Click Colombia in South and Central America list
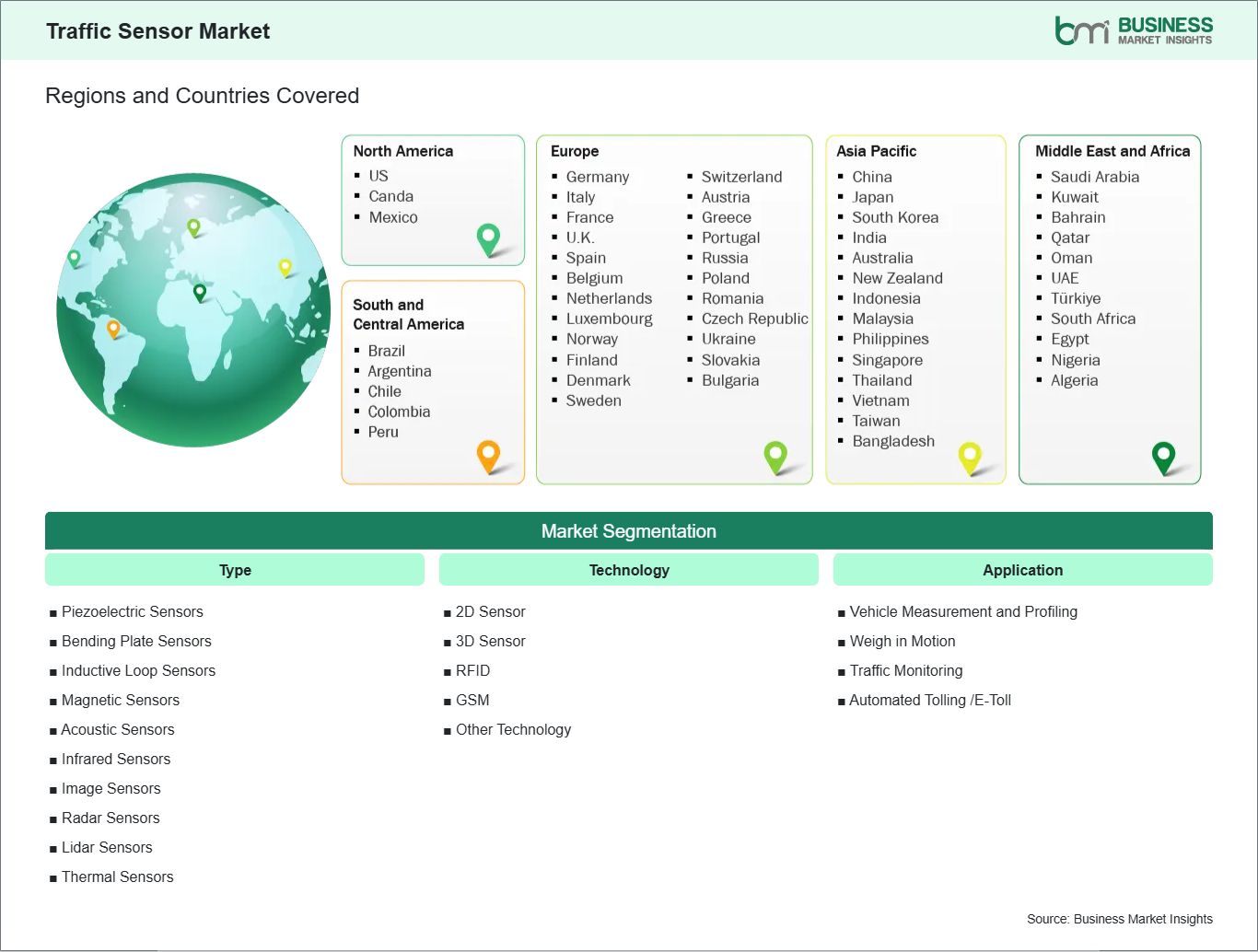This screenshot has width=1258, height=952. click(399, 412)
